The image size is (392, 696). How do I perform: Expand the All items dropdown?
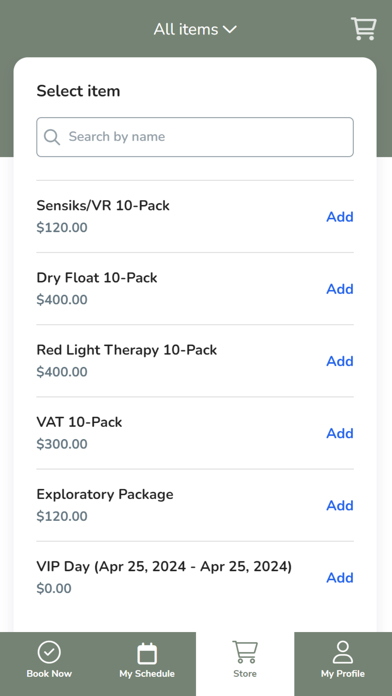click(x=195, y=29)
